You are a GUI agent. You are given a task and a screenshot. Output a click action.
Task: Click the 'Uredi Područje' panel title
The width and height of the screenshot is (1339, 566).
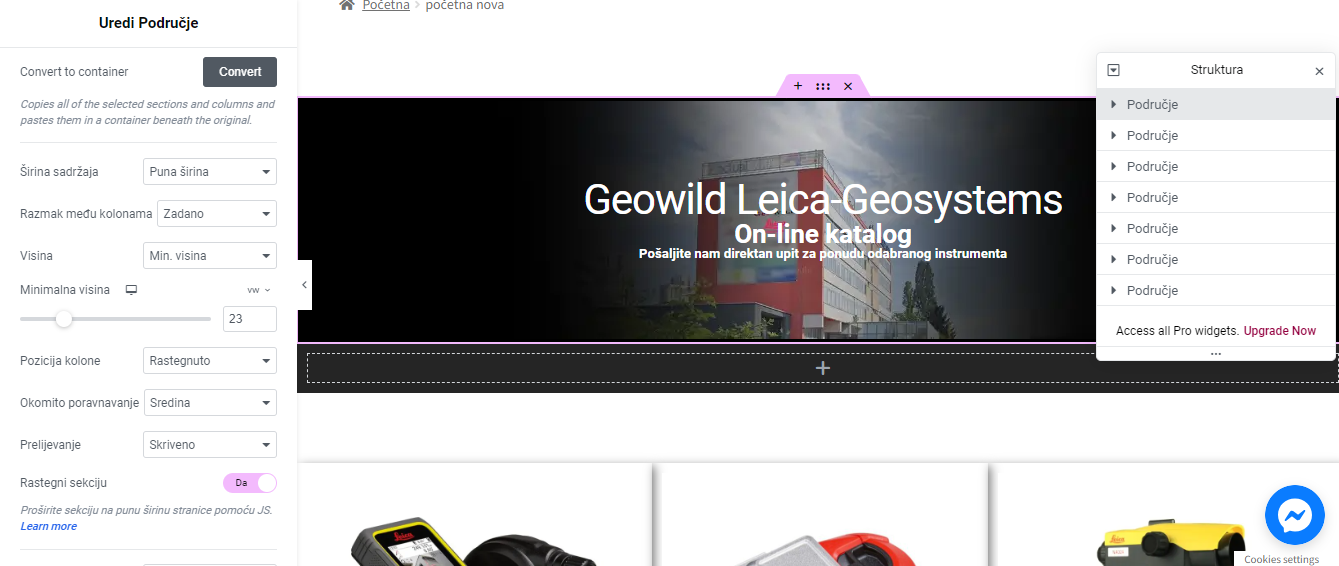tap(149, 23)
